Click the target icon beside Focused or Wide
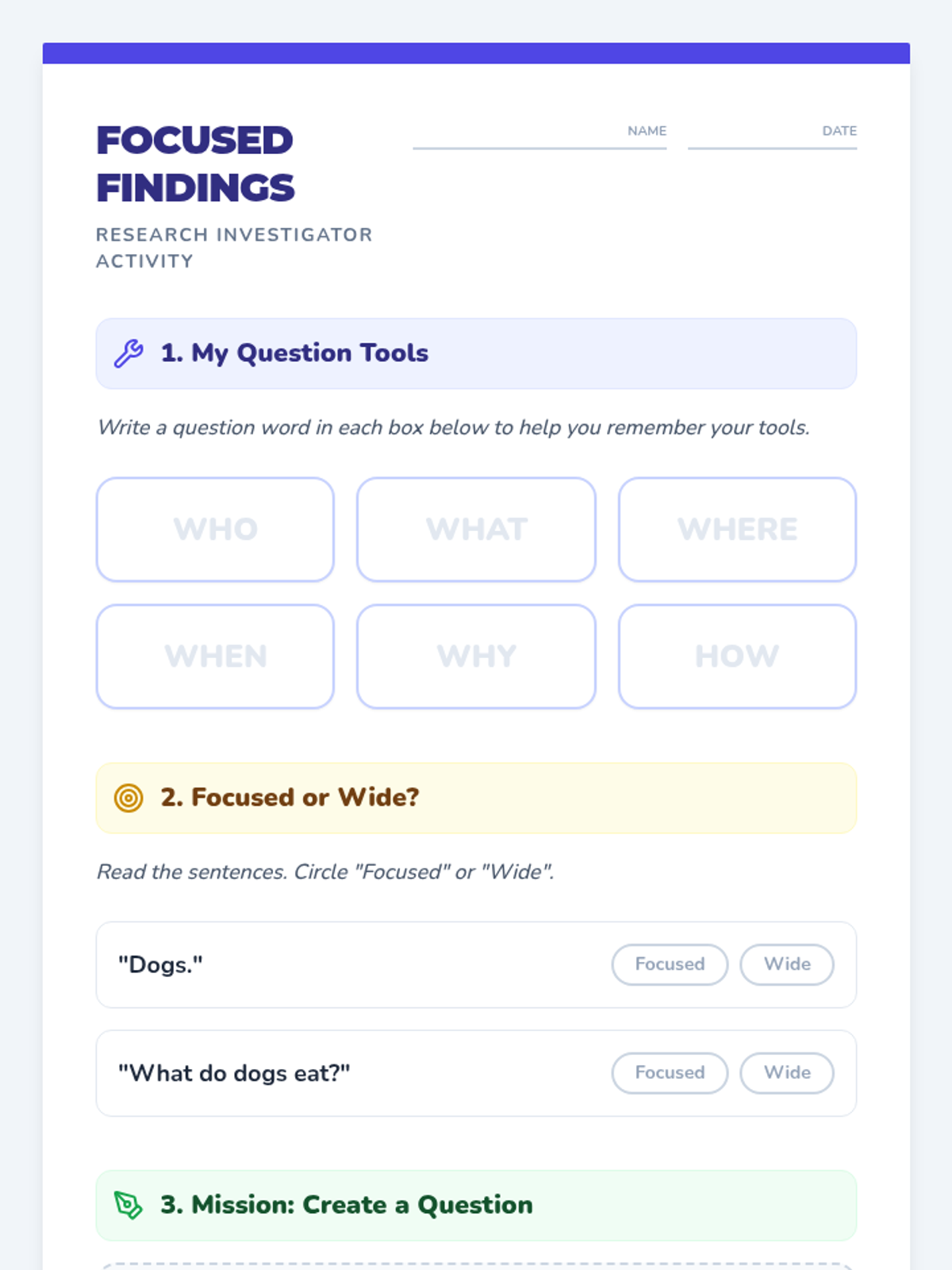The image size is (952, 1270). [x=129, y=798]
